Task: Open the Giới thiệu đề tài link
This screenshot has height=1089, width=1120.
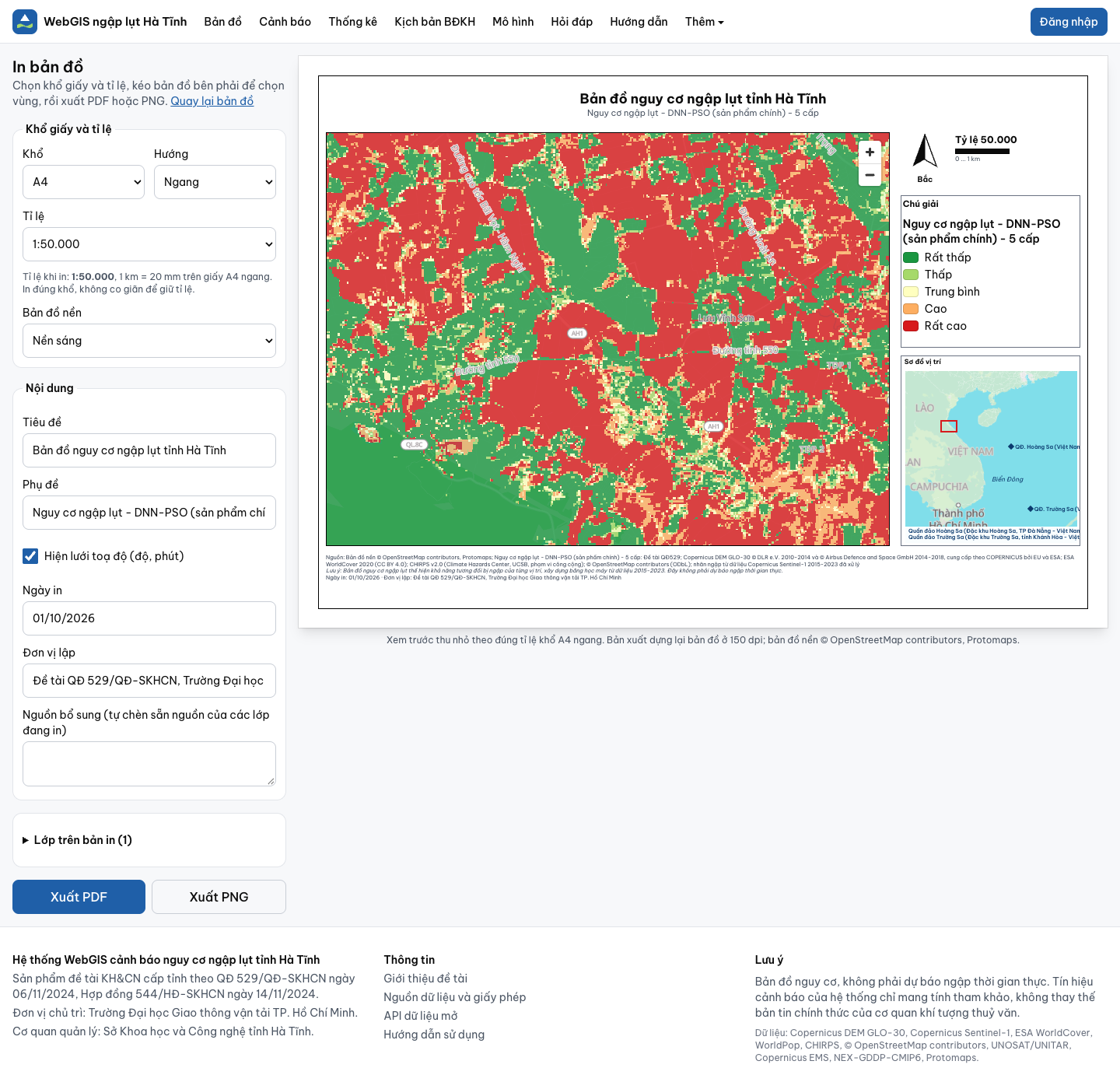Action: tap(425, 979)
